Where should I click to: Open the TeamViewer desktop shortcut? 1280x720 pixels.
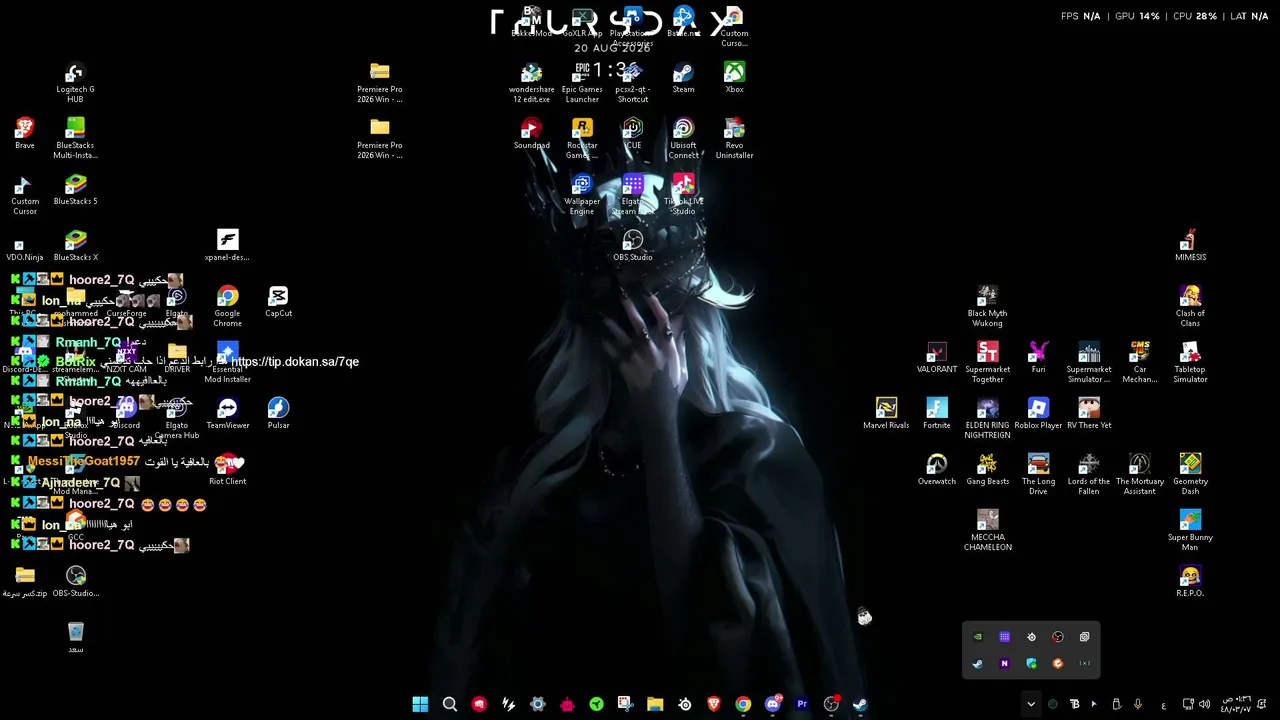coord(227,414)
